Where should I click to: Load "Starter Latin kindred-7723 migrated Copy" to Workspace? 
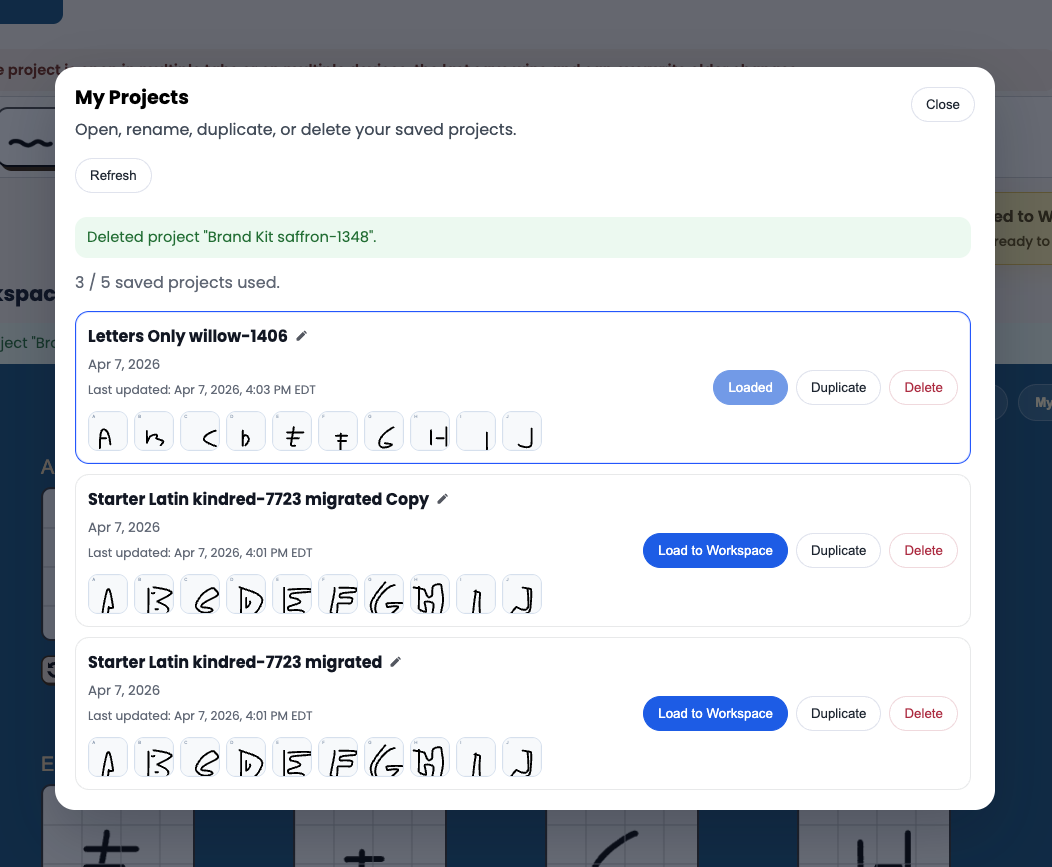715,550
